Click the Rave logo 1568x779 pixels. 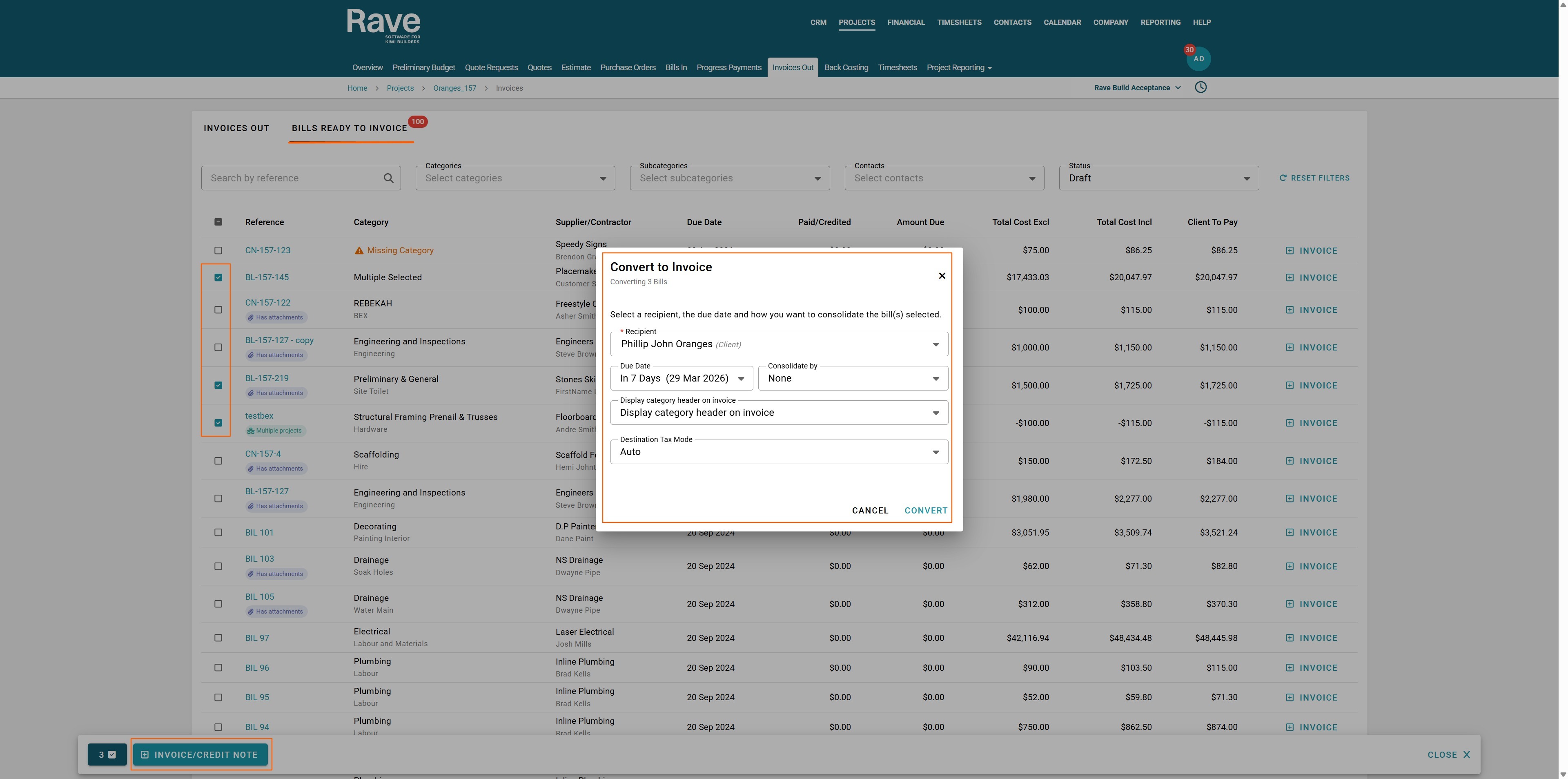(x=383, y=25)
